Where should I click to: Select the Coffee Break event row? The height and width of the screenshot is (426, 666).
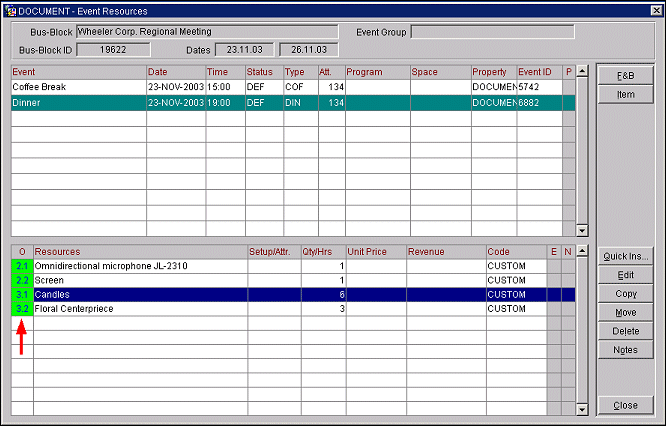[78, 88]
